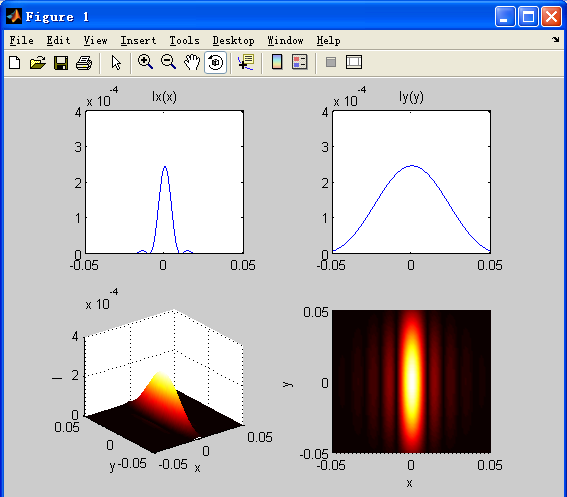Viewport: 567px width, 497px height.
Task: Open the Help menu
Action: (x=328, y=41)
